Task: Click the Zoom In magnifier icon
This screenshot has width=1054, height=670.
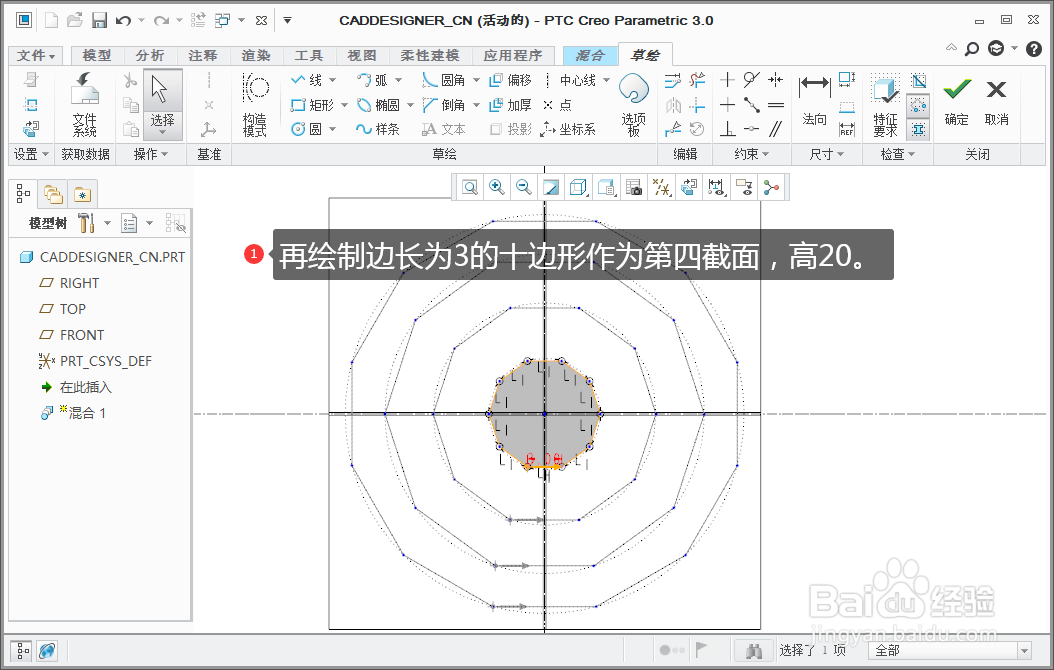Action: point(497,187)
